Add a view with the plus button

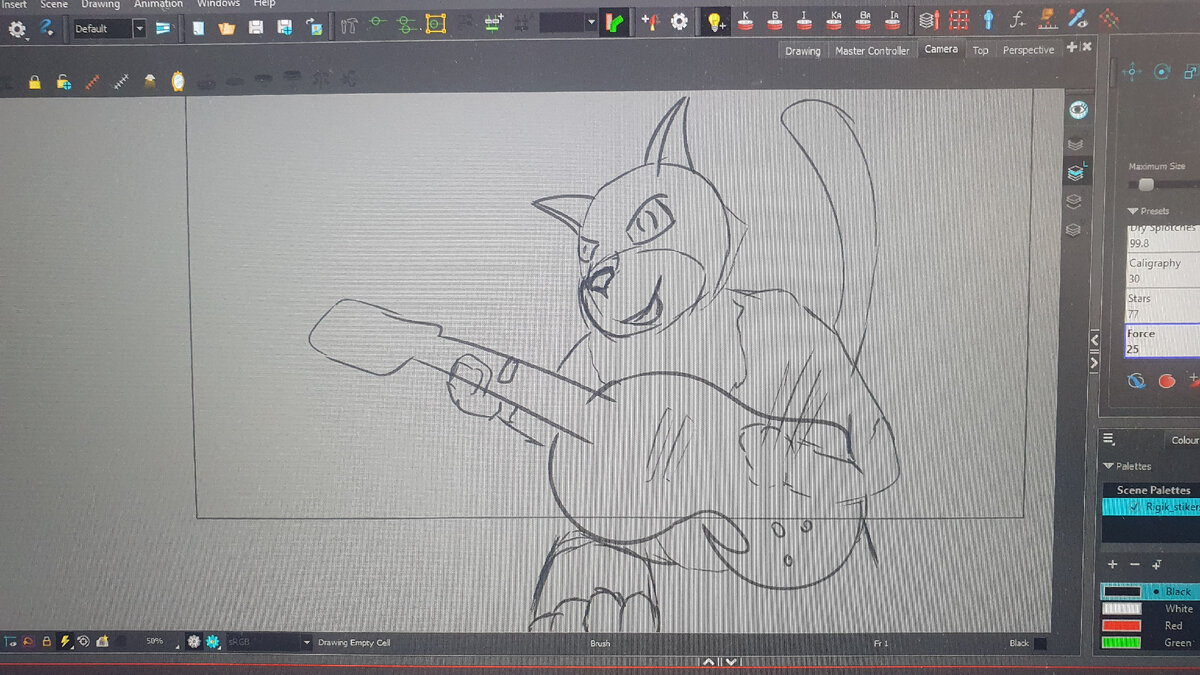click(1073, 47)
